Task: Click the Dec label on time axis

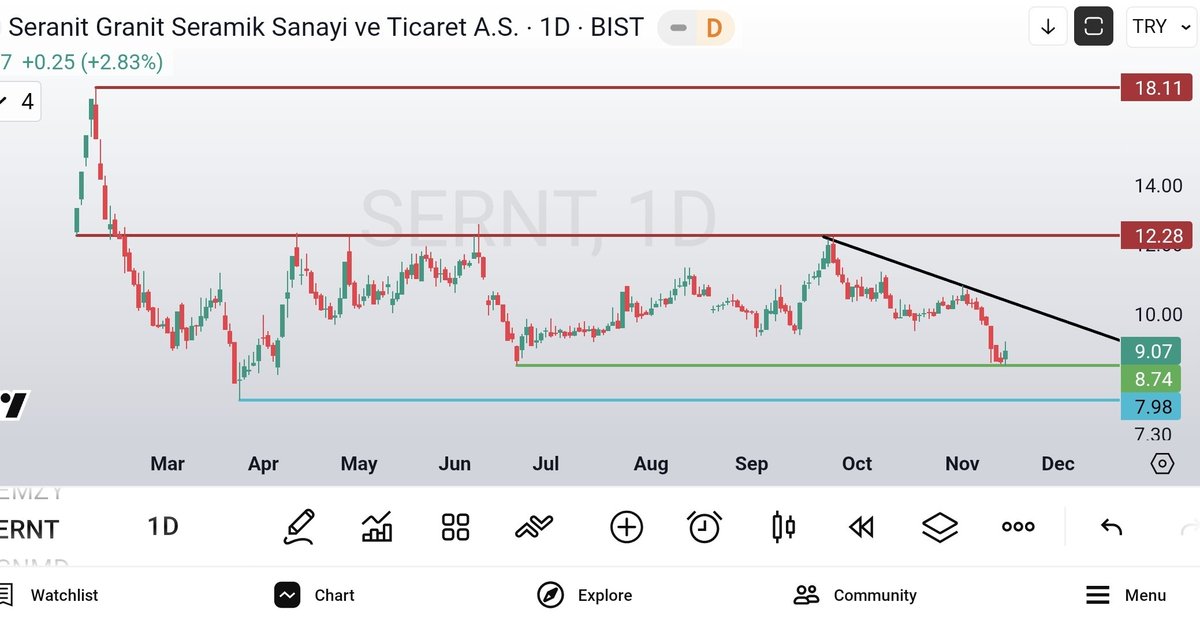Action: click(1058, 464)
